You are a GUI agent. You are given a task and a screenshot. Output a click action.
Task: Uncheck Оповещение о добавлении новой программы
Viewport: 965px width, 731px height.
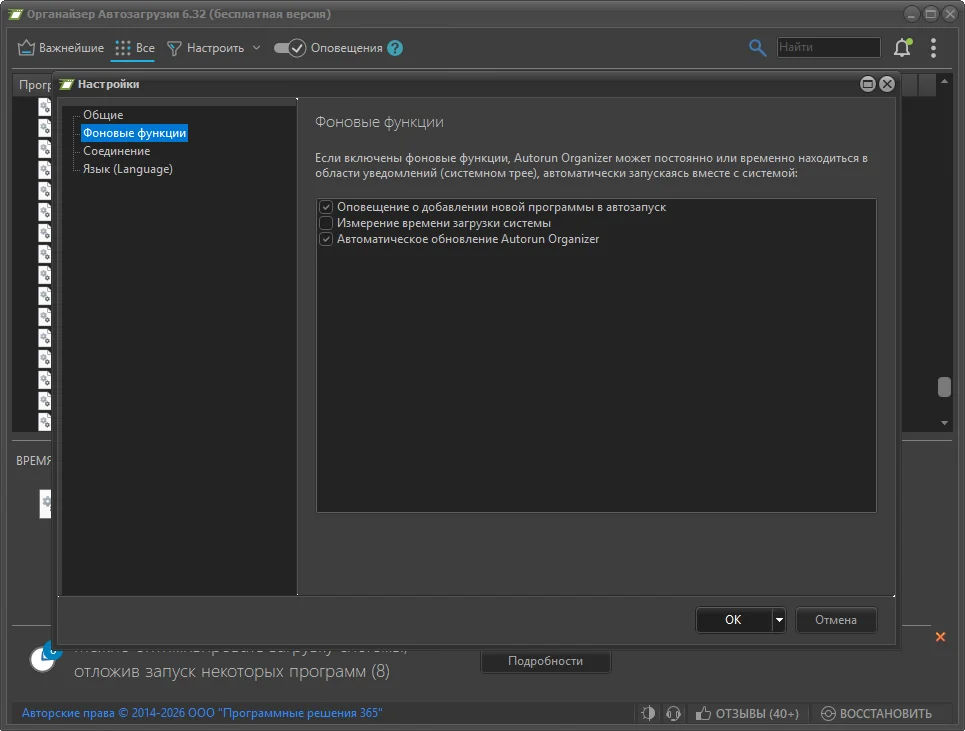point(325,207)
